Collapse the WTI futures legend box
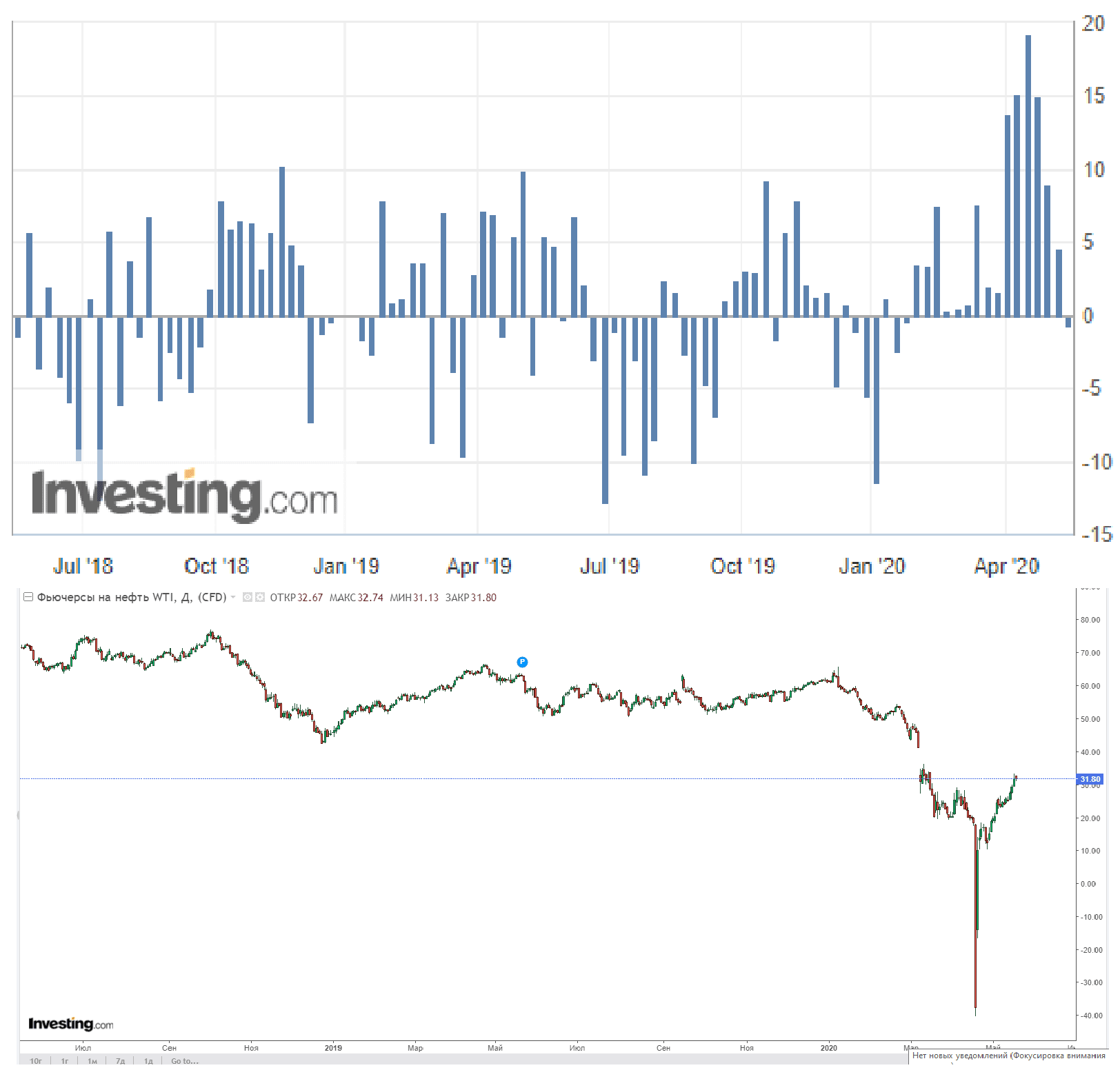This screenshot has width=1120, height=1070. coord(28,597)
